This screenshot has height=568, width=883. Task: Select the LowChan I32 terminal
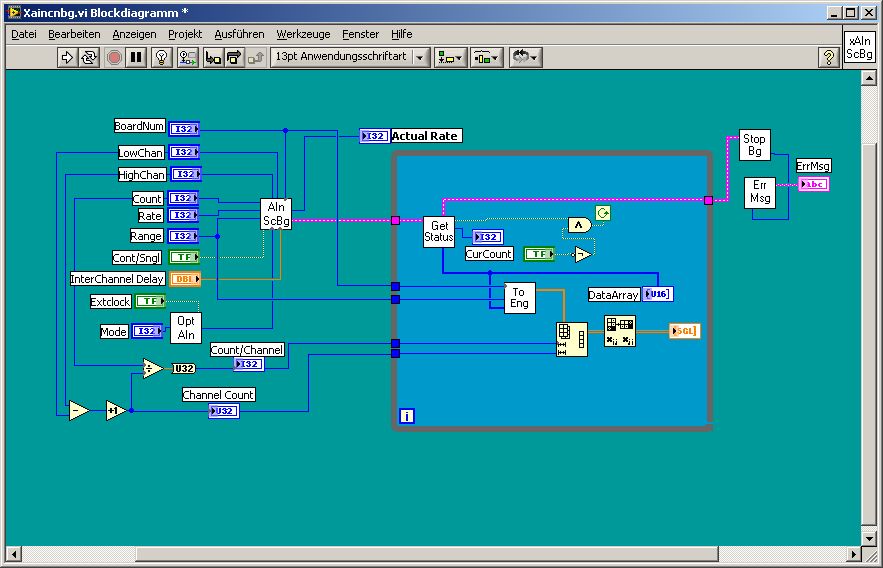pyautogui.click(x=184, y=153)
